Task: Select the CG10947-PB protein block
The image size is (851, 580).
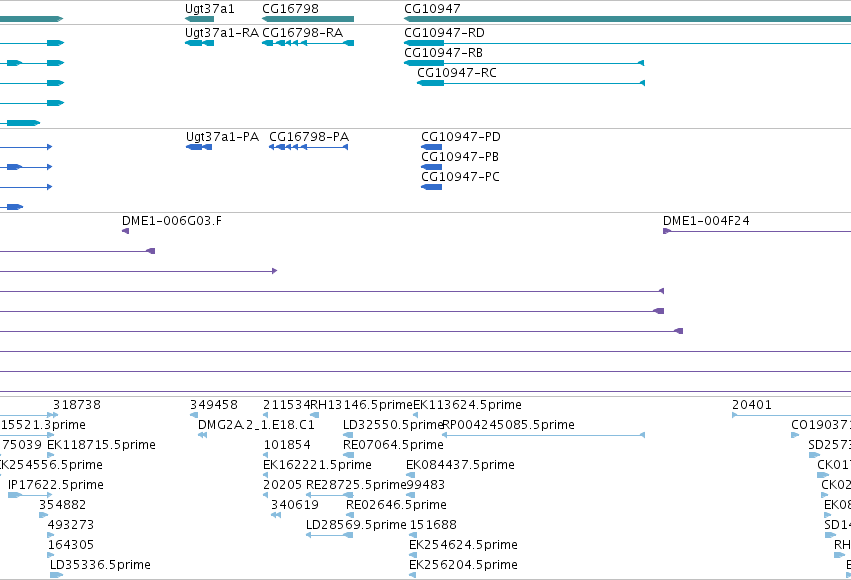Action: [431, 167]
